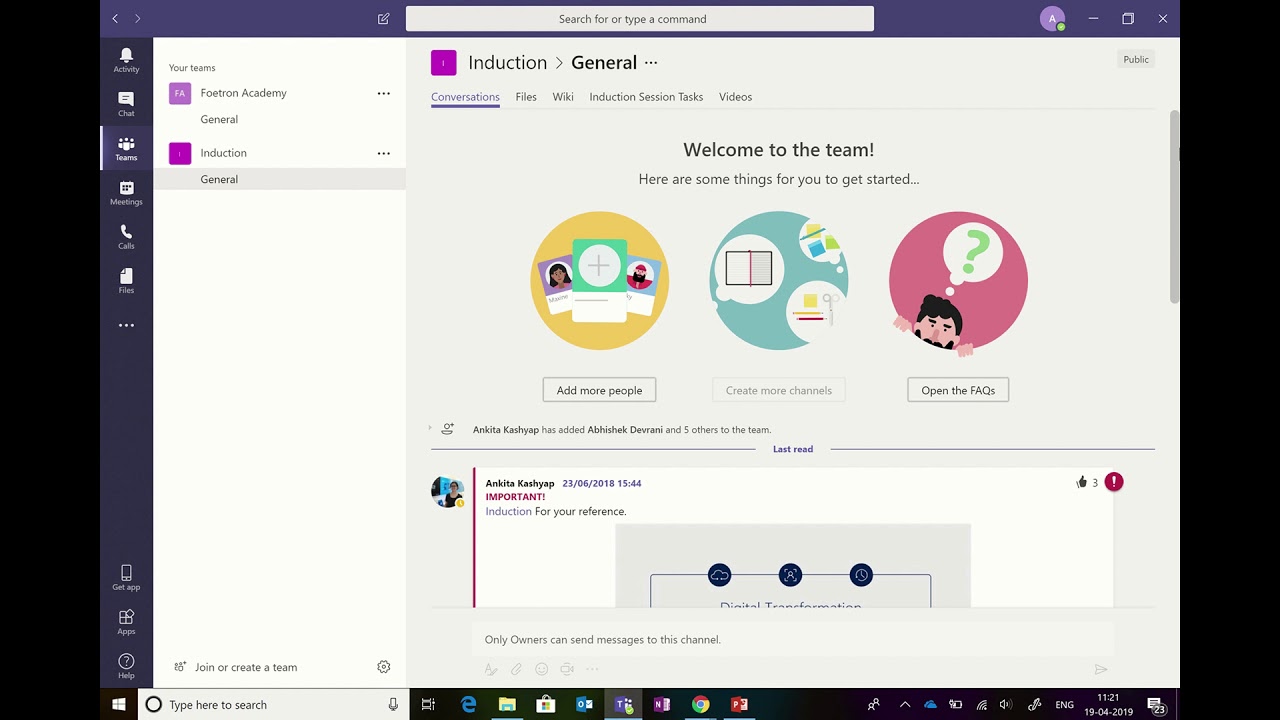
Task: Expand the members added system message
Action: [430, 428]
